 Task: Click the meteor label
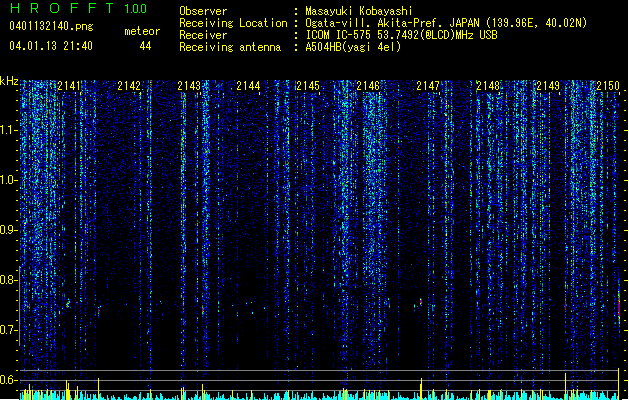pyautogui.click(x=142, y=31)
